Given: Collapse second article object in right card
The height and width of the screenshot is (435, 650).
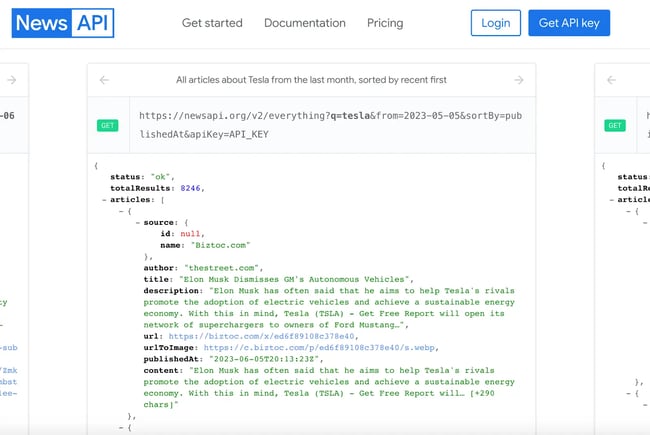Looking at the screenshot, I should click(628, 394).
